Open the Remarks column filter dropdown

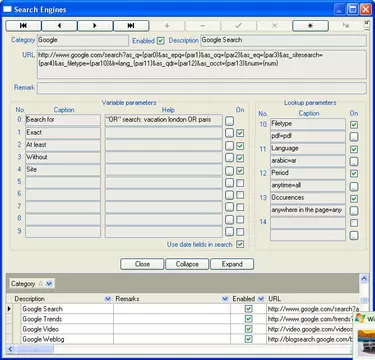pos(225,299)
